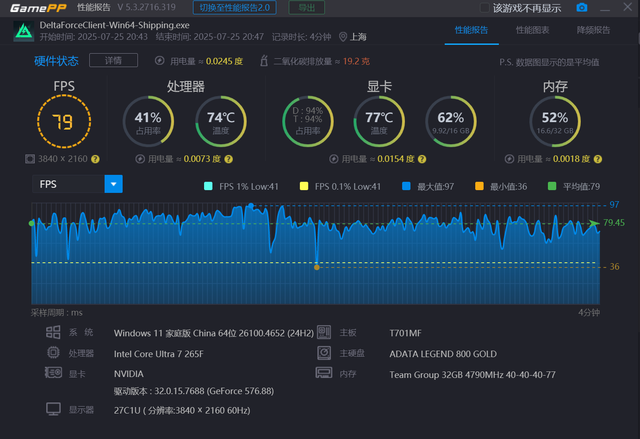
Task: Click the GPU 77°C temperature gauge
Action: tap(379, 122)
